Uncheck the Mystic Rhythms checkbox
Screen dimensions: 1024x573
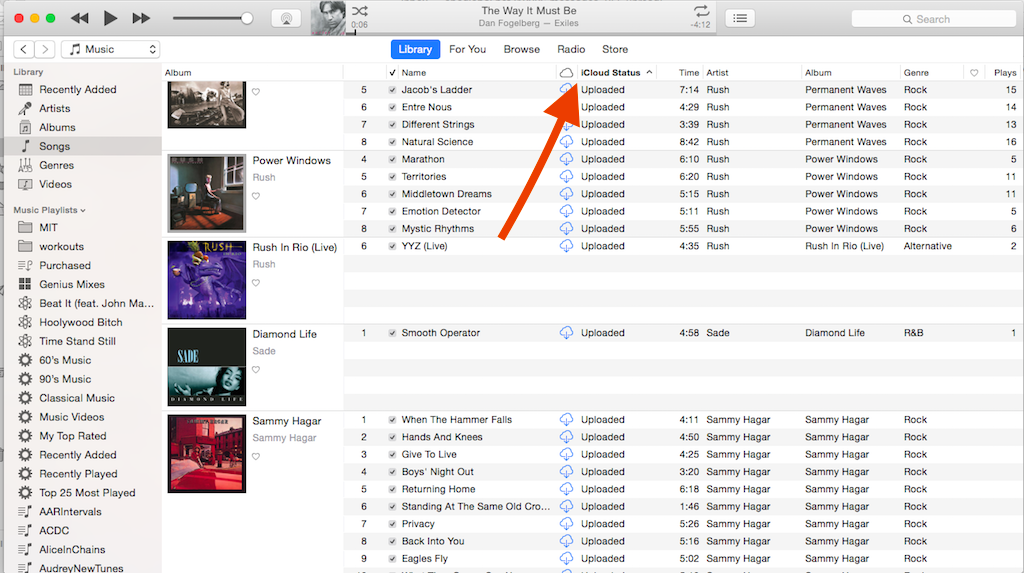[x=392, y=229]
